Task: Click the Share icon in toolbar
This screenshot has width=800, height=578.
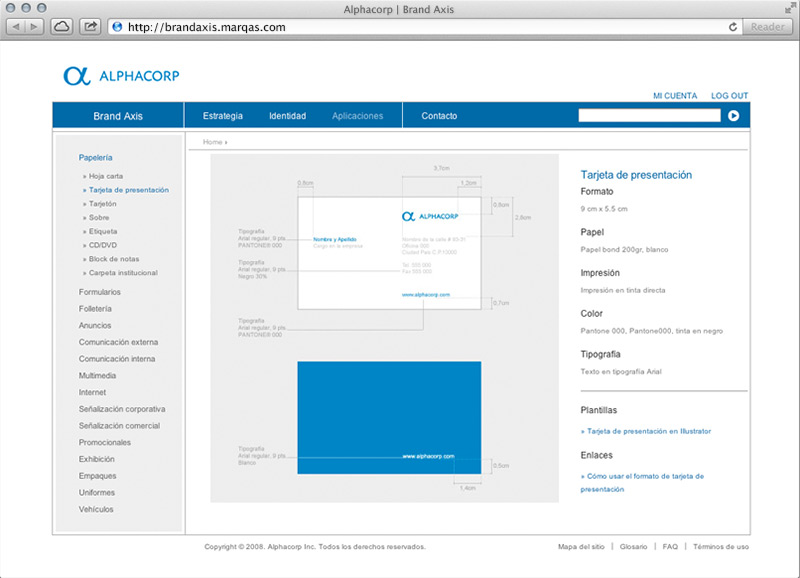Action: (90, 27)
